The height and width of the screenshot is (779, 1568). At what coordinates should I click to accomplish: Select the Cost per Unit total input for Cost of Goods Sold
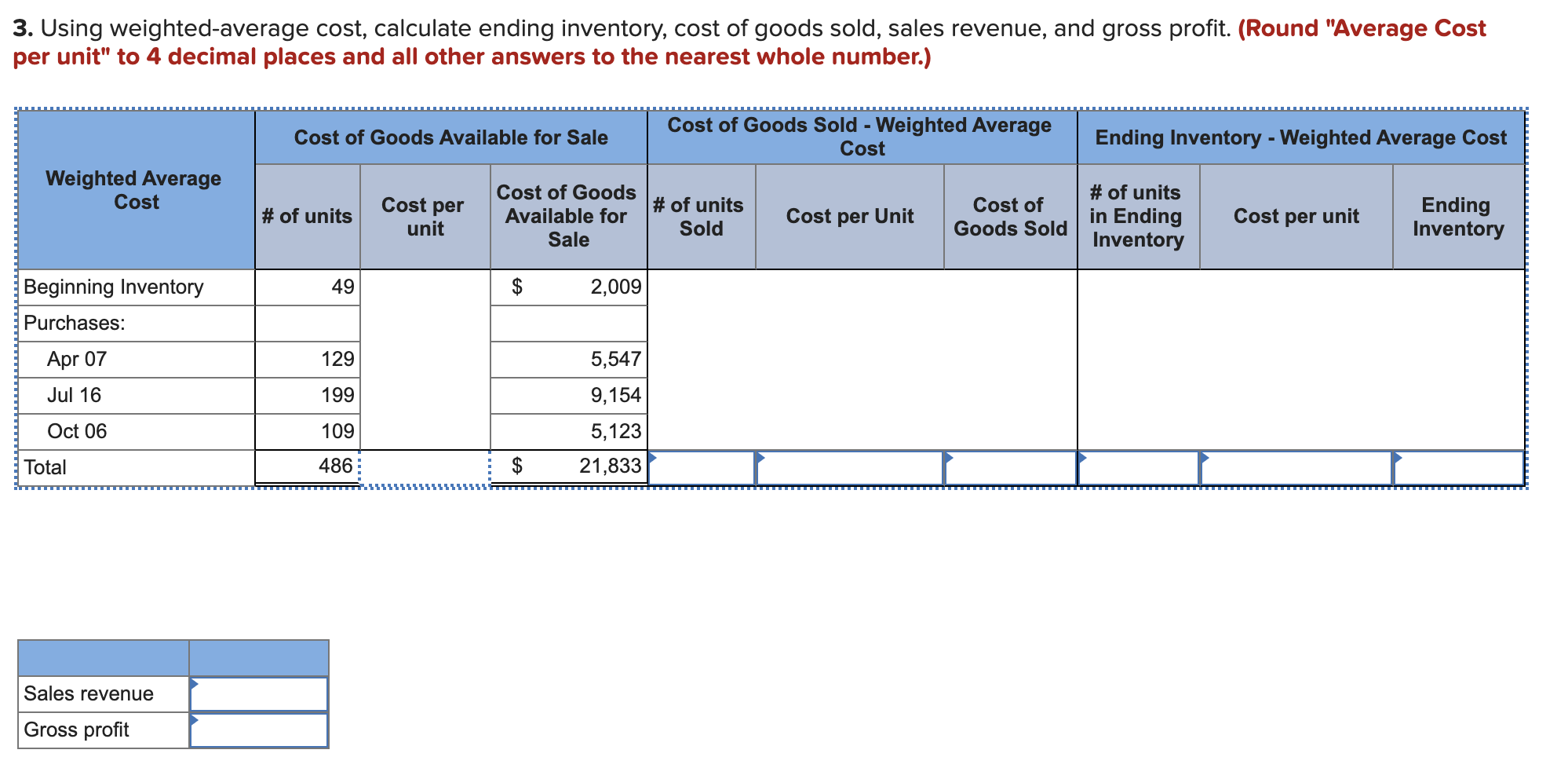point(849,468)
